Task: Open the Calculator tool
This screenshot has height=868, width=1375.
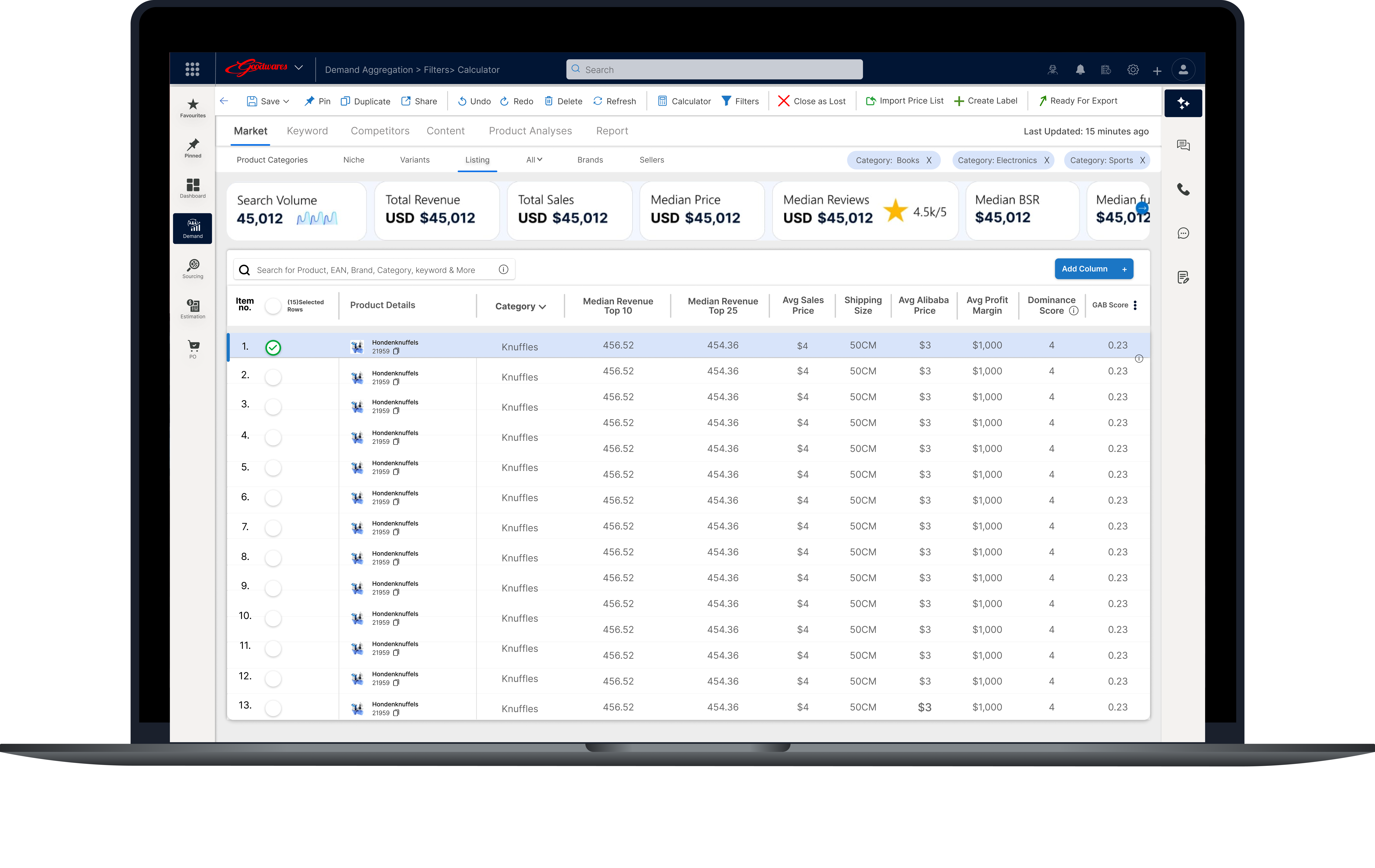Action: point(684,101)
